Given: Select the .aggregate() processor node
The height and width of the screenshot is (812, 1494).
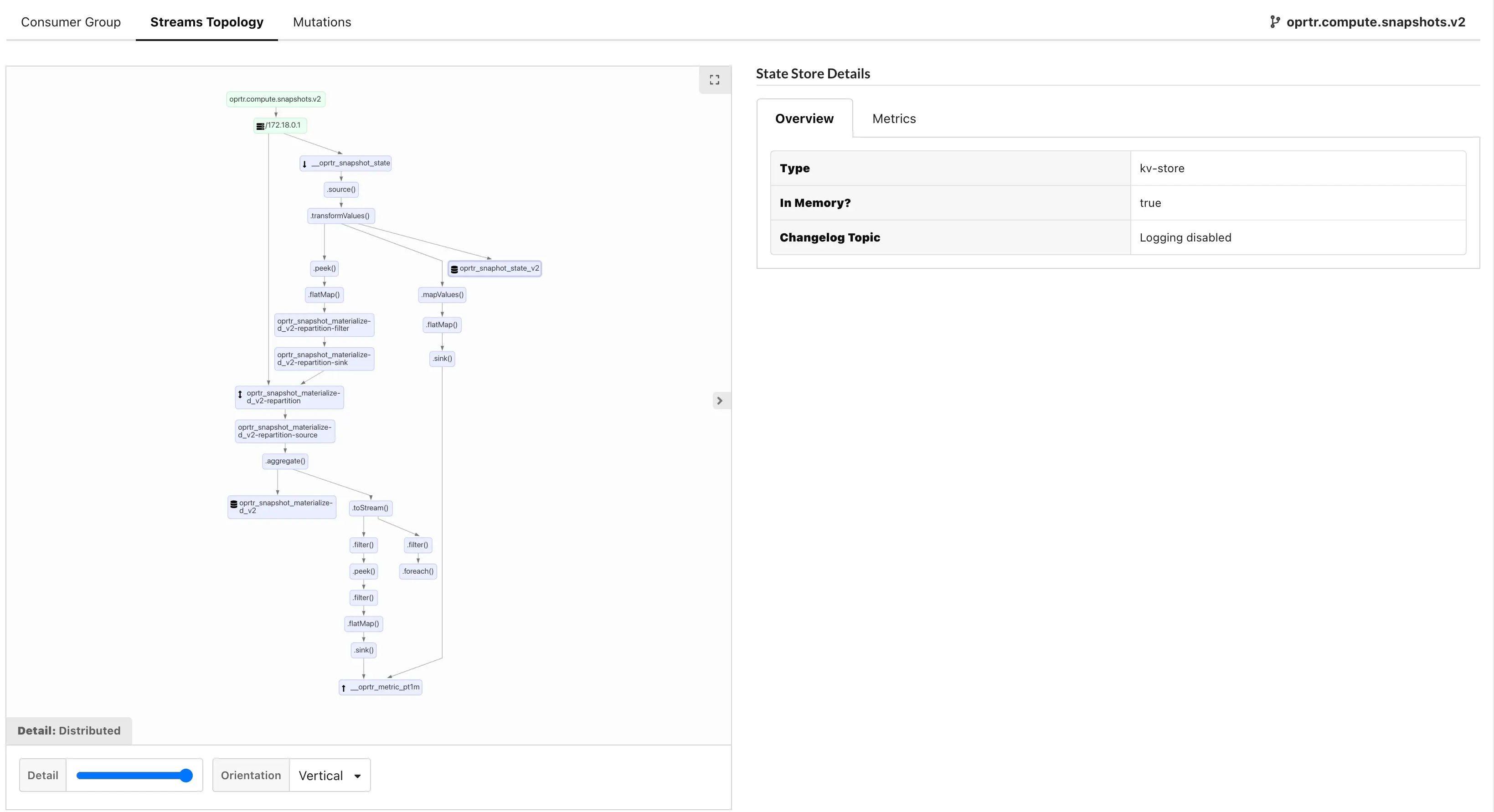Looking at the screenshot, I should click(x=285, y=462).
